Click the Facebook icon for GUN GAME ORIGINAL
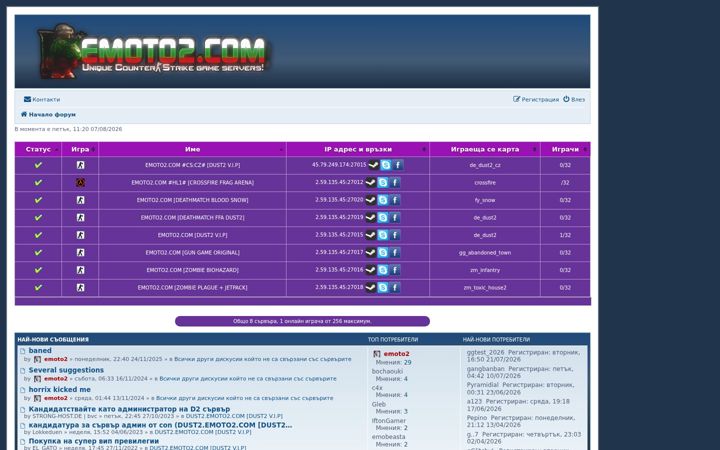 [394, 253]
